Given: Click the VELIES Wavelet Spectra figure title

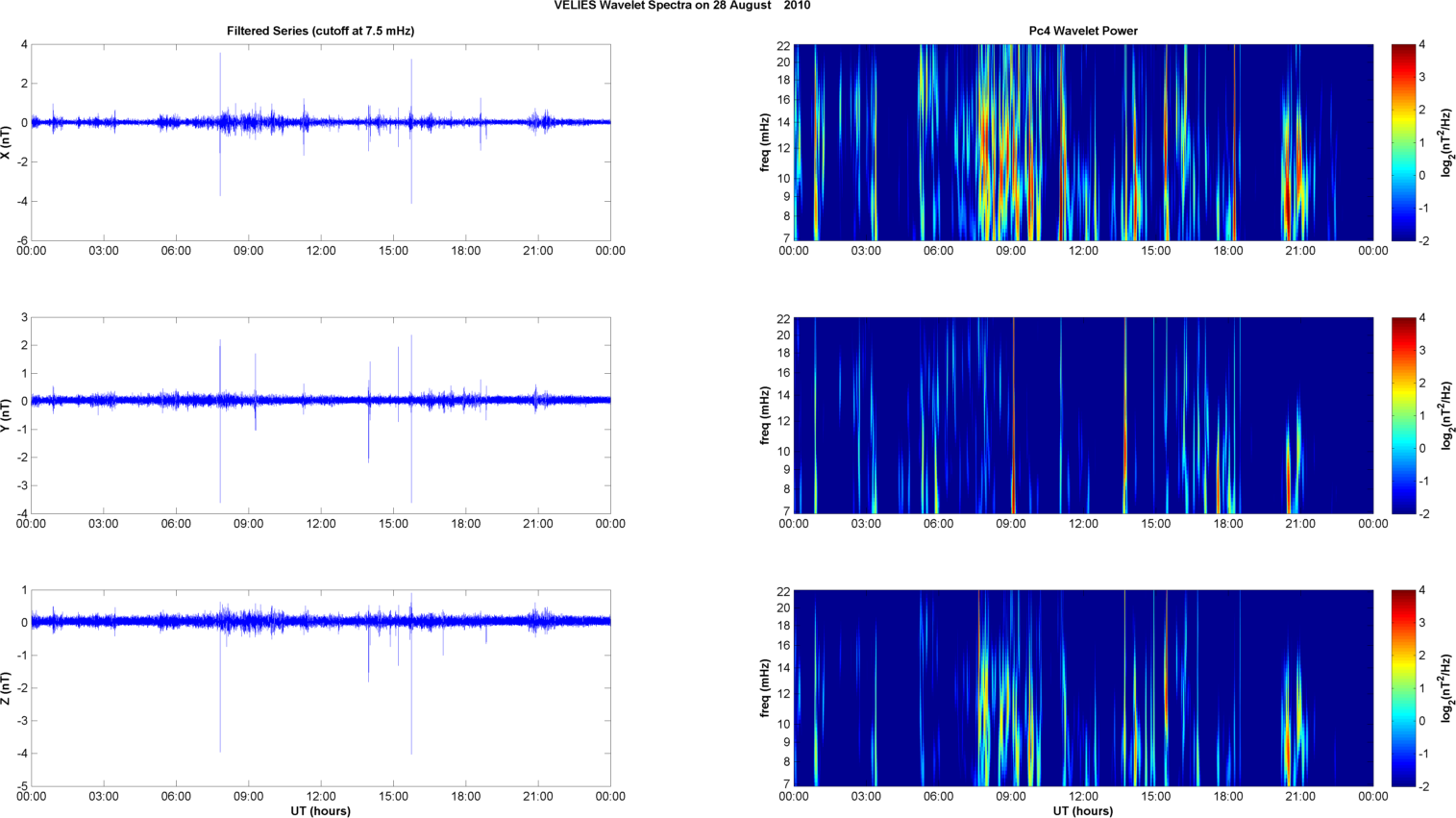Looking at the screenshot, I should [x=681, y=6].
